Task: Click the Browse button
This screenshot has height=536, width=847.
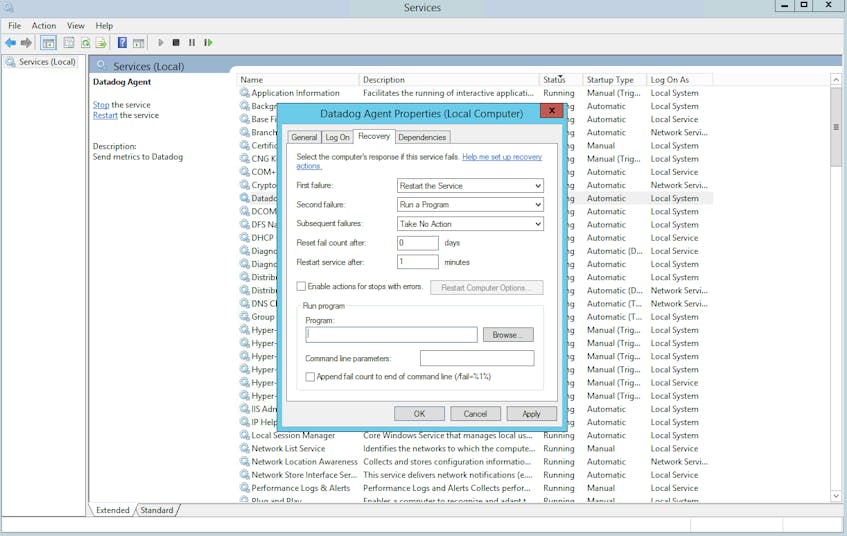Action: (x=508, y=335)
